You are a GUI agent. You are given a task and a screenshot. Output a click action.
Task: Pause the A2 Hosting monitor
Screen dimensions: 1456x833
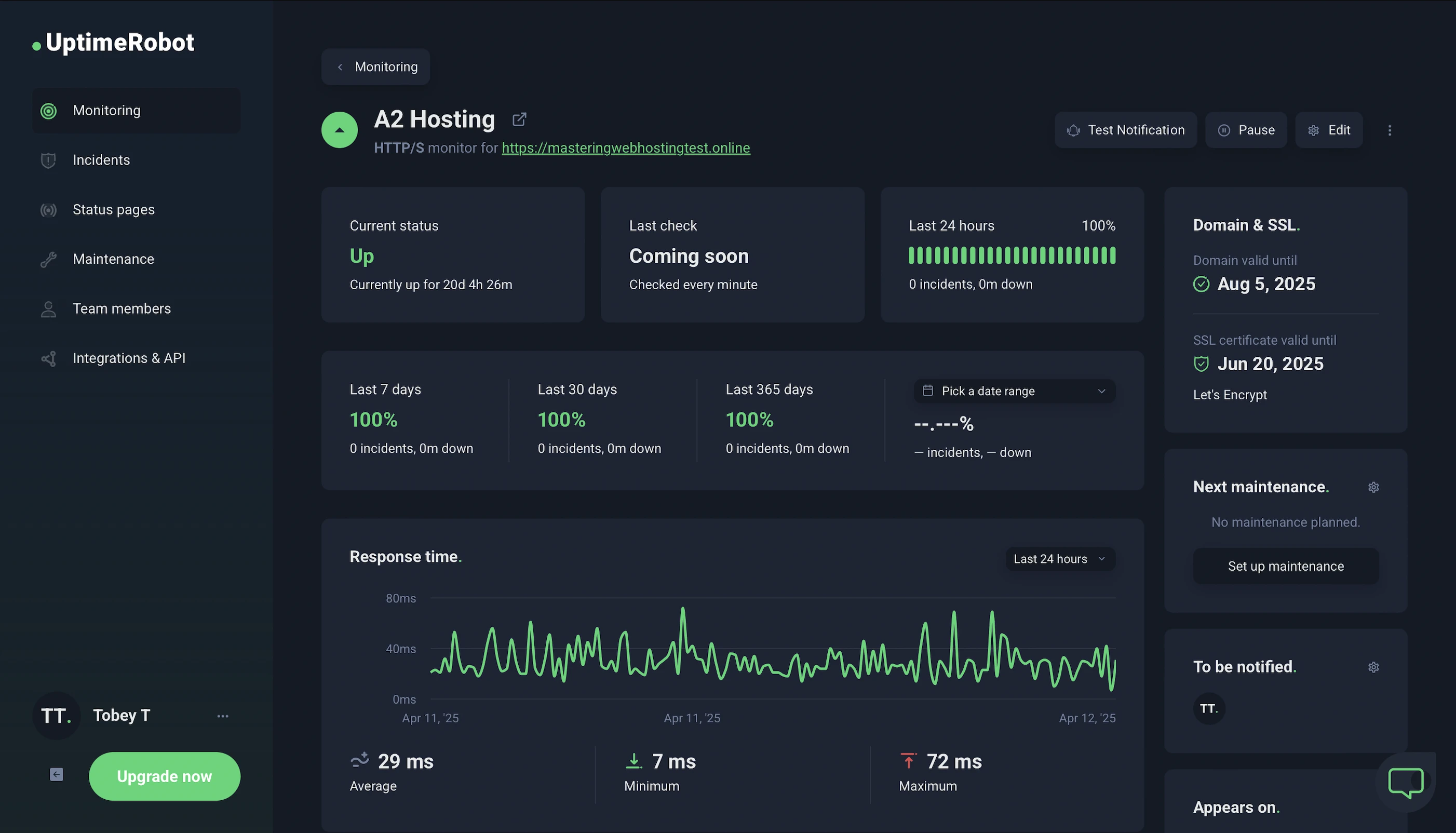(1246, 130)
